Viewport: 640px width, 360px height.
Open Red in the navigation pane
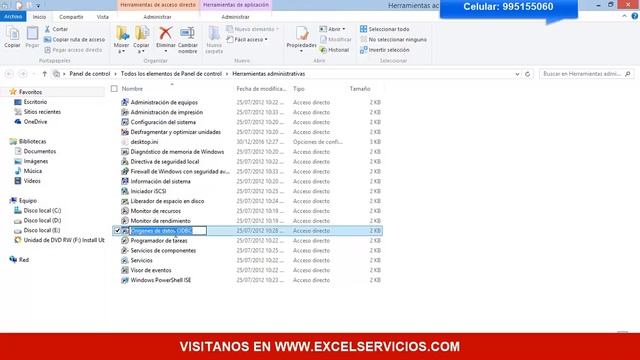24,260
